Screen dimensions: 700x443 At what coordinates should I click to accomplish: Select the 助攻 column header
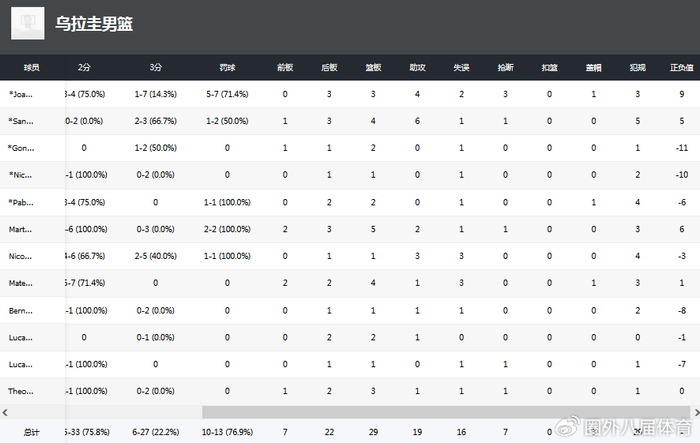coord(417,67)
